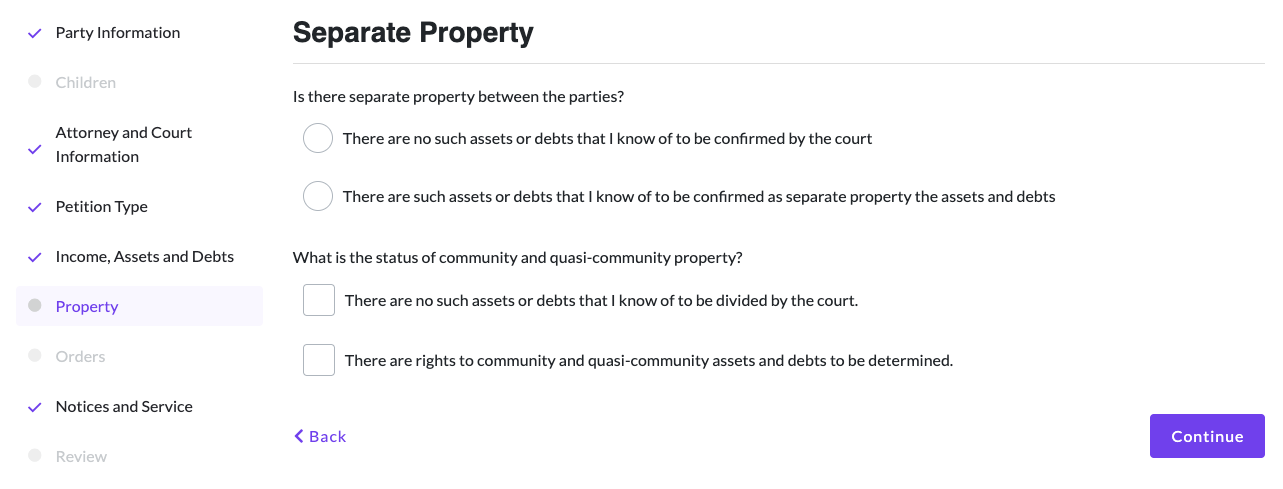Click the gray dot beside Children

tap(35, 82)
